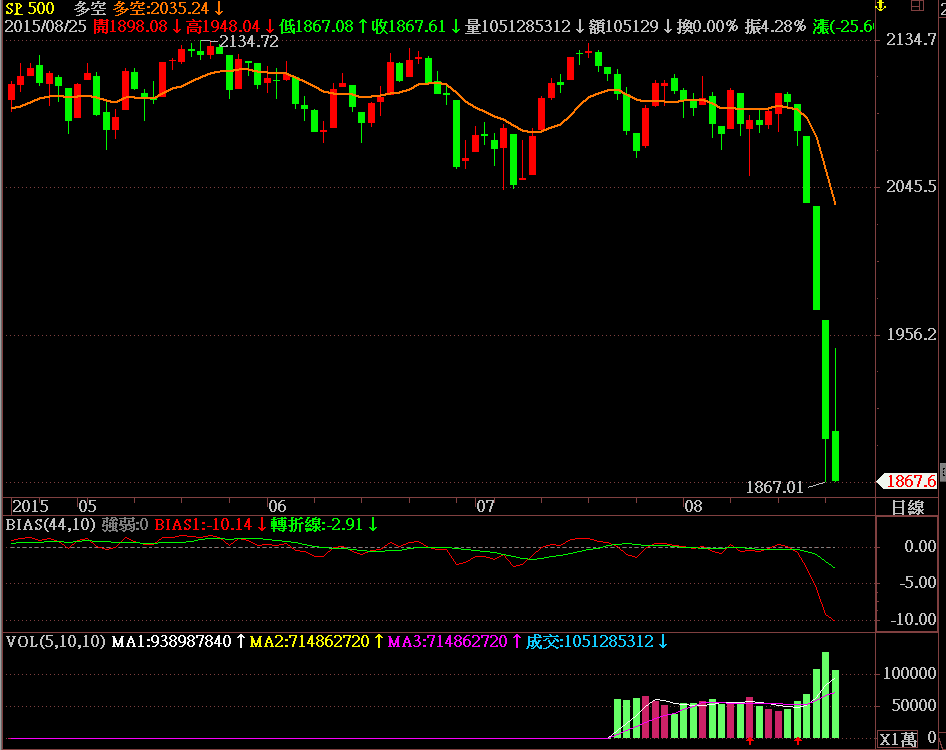Click the 1867.01 low price annotation
Viewport: 946px width, 750px height.
(775, 487)
